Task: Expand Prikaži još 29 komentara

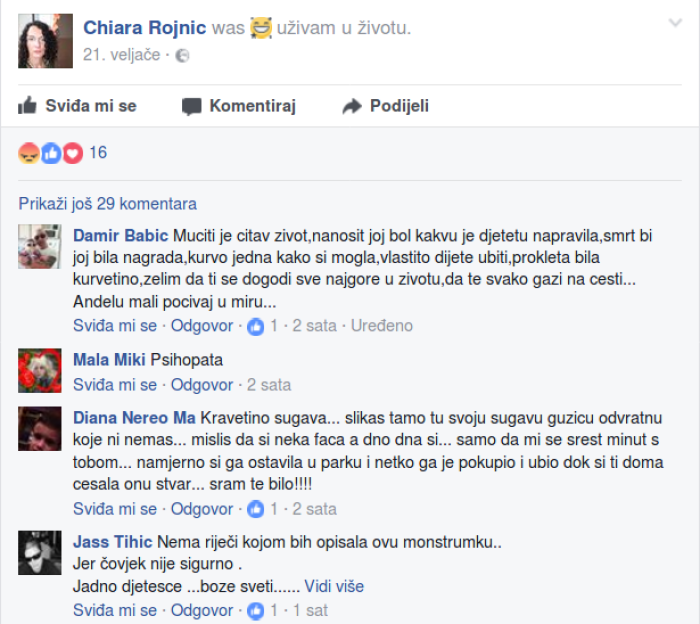Action: [x=108, y=204]
